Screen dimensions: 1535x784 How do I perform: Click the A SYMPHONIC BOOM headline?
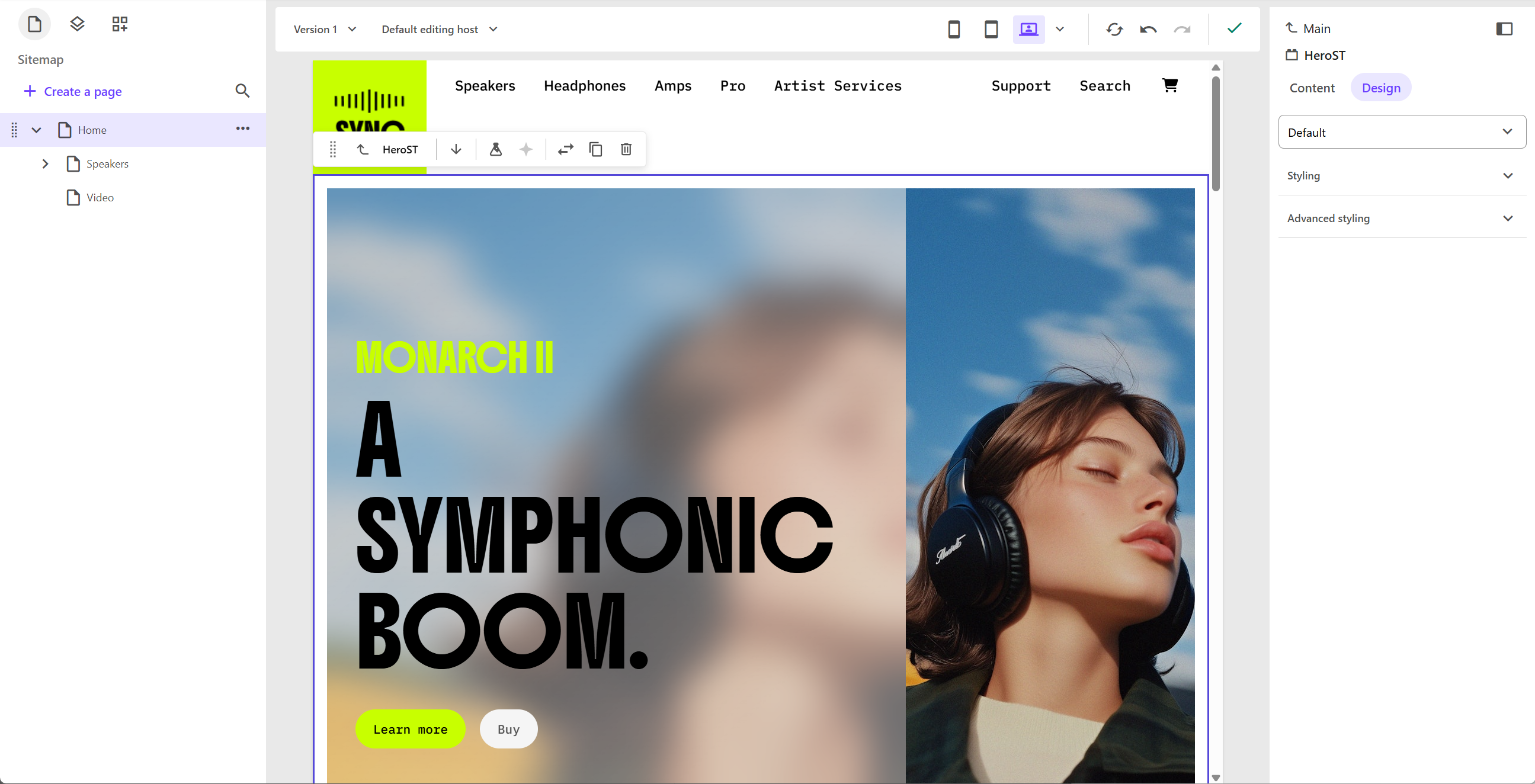pyautogui.click(x=594, y=534)
